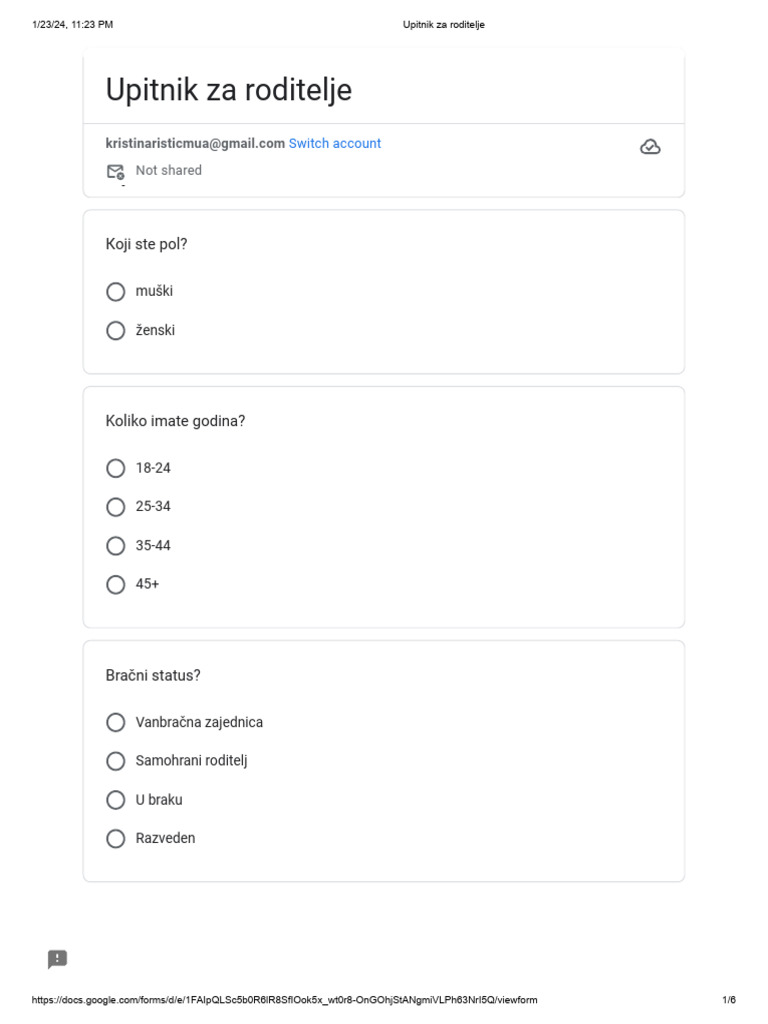Pick the 35-44 age option
The image size is (768, 1024).
coord(116,546)
